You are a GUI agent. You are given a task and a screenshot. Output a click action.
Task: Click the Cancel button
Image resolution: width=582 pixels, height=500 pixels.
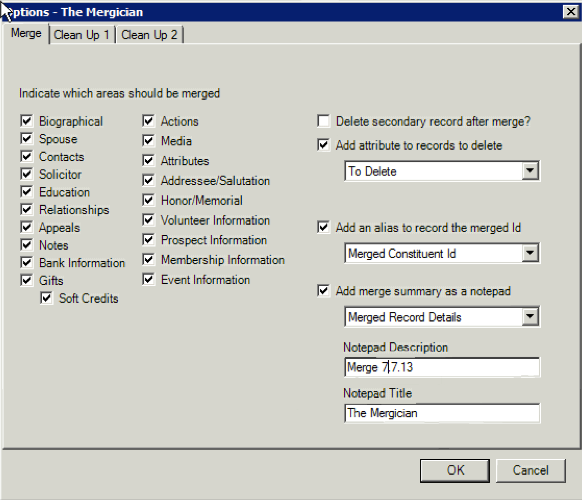click(530, 470)
